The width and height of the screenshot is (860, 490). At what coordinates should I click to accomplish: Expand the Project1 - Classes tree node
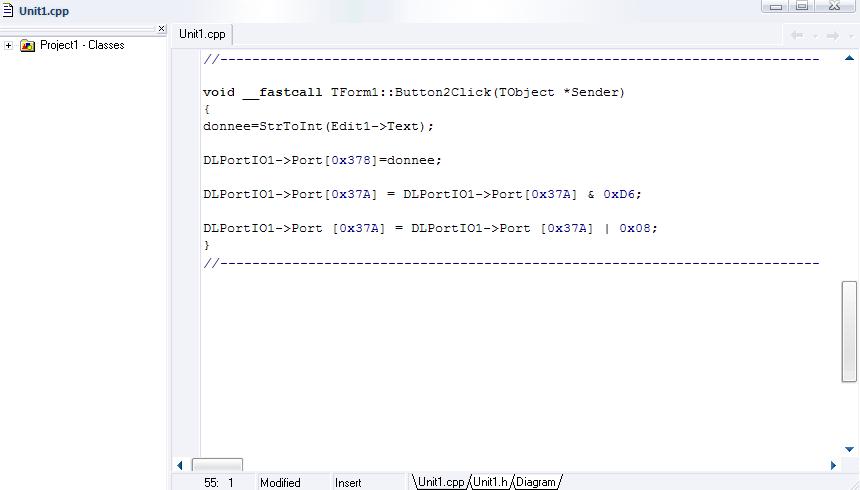[8, 46]
